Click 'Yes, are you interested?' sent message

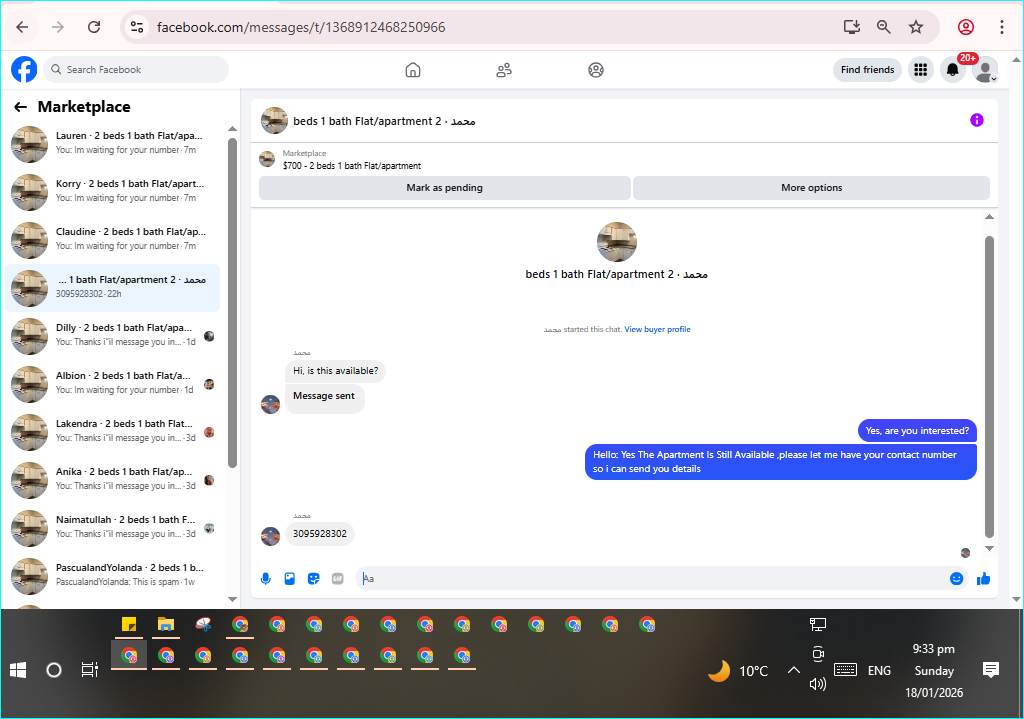click(x=917, y=431)
